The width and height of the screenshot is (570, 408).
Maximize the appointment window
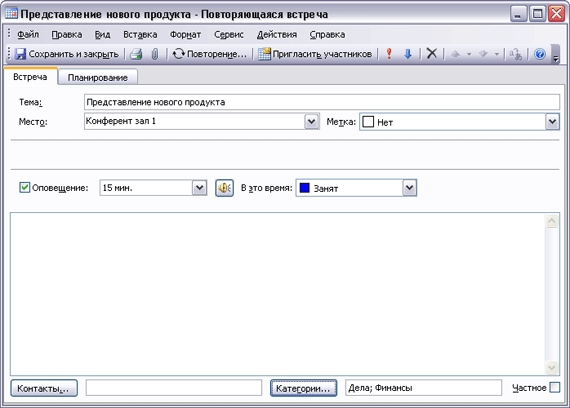pos(537,14)
